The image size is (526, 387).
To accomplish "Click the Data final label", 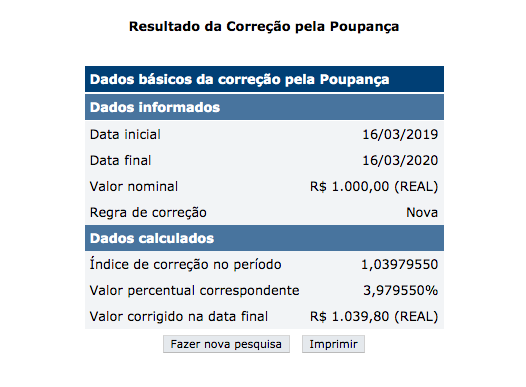I will (x=120, y=160).
